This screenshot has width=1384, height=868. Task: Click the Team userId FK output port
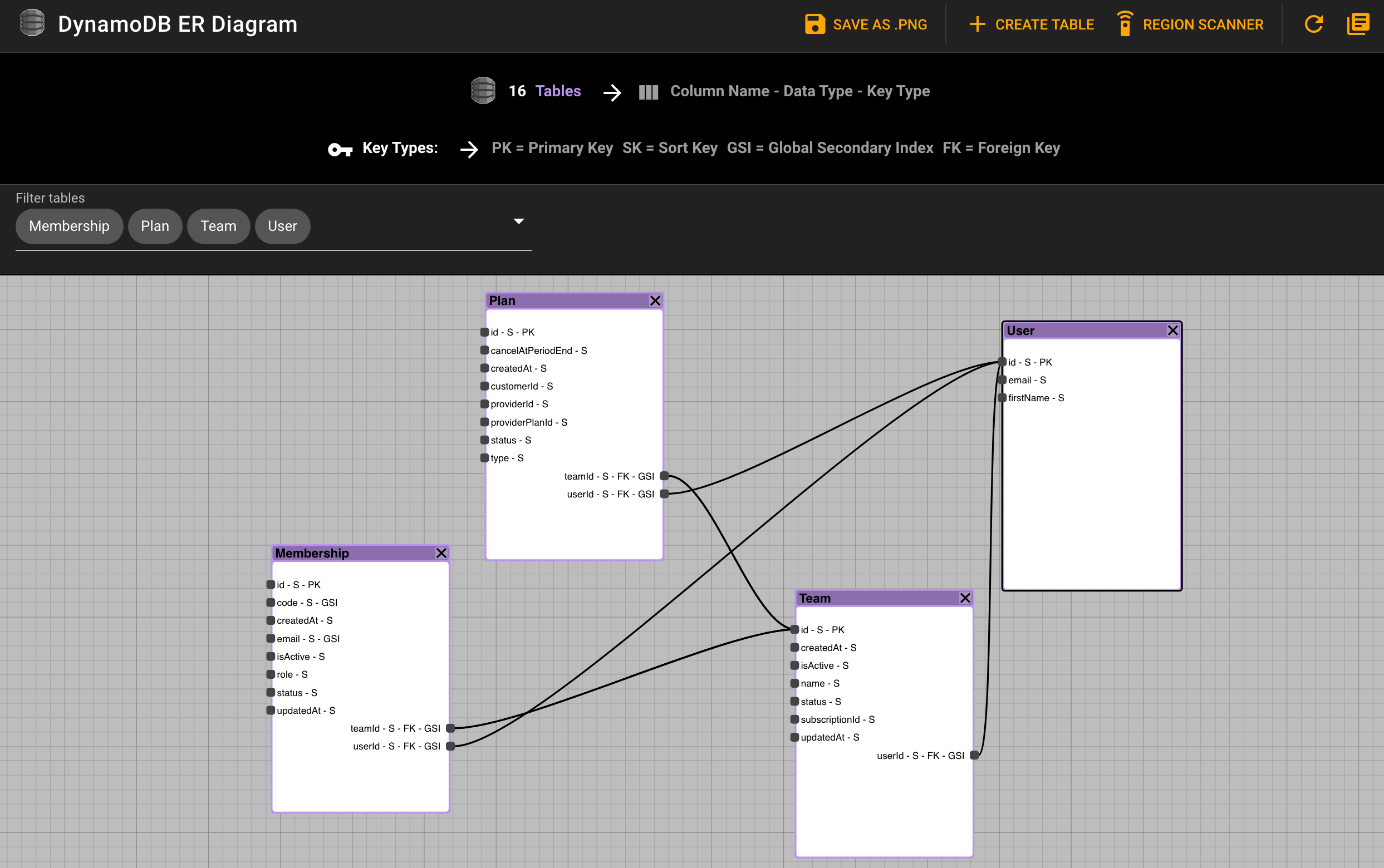(975, 755)
